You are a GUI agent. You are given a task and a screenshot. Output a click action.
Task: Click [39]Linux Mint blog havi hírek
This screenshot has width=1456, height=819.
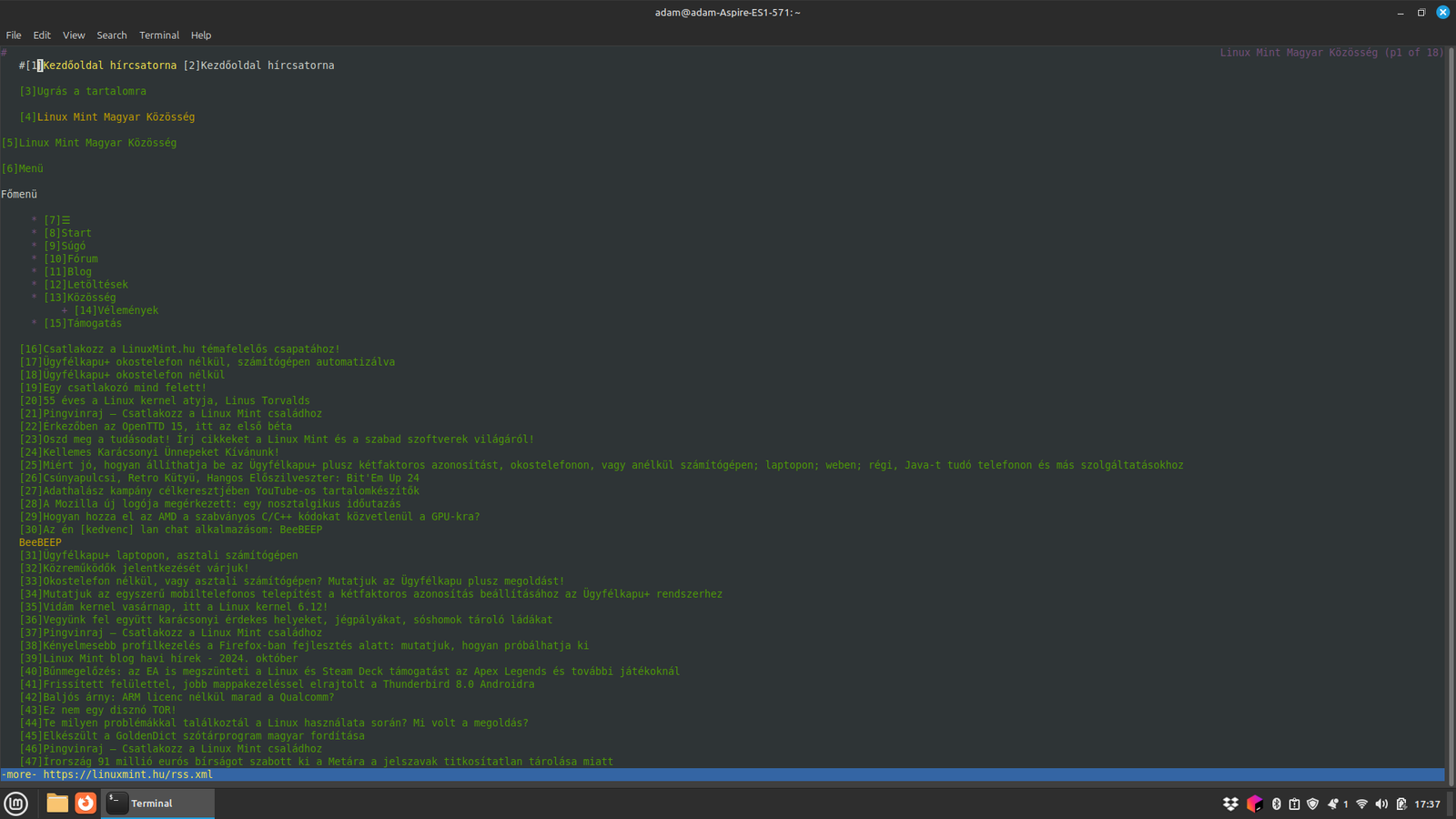pos(158,659)
